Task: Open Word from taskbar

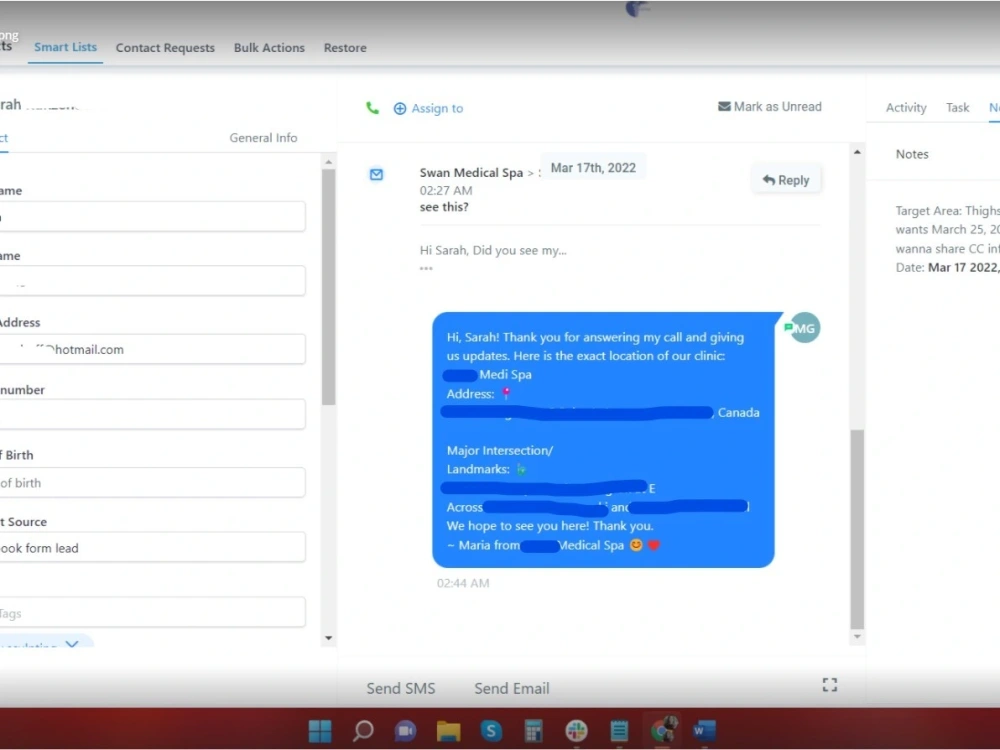Action: [x=705, y=731]
